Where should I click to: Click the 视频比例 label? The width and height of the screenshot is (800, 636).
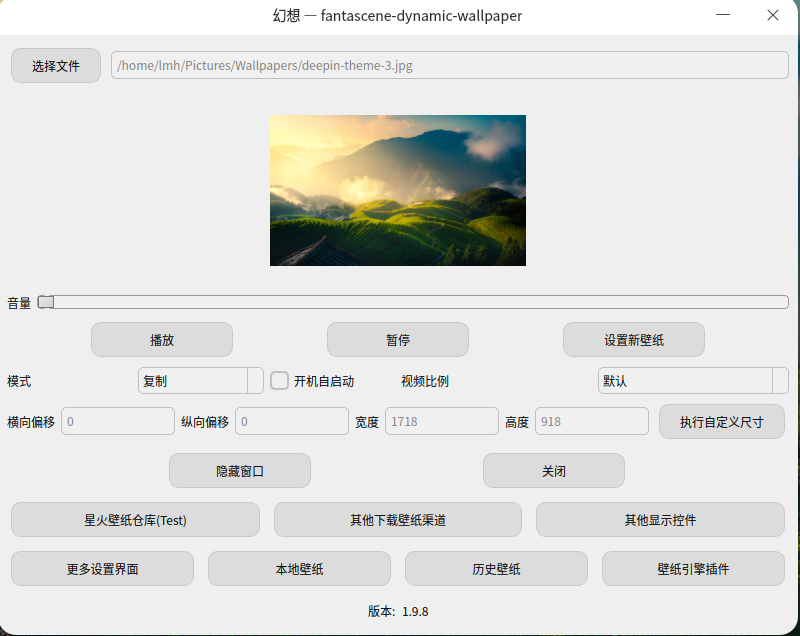(424, 381)
